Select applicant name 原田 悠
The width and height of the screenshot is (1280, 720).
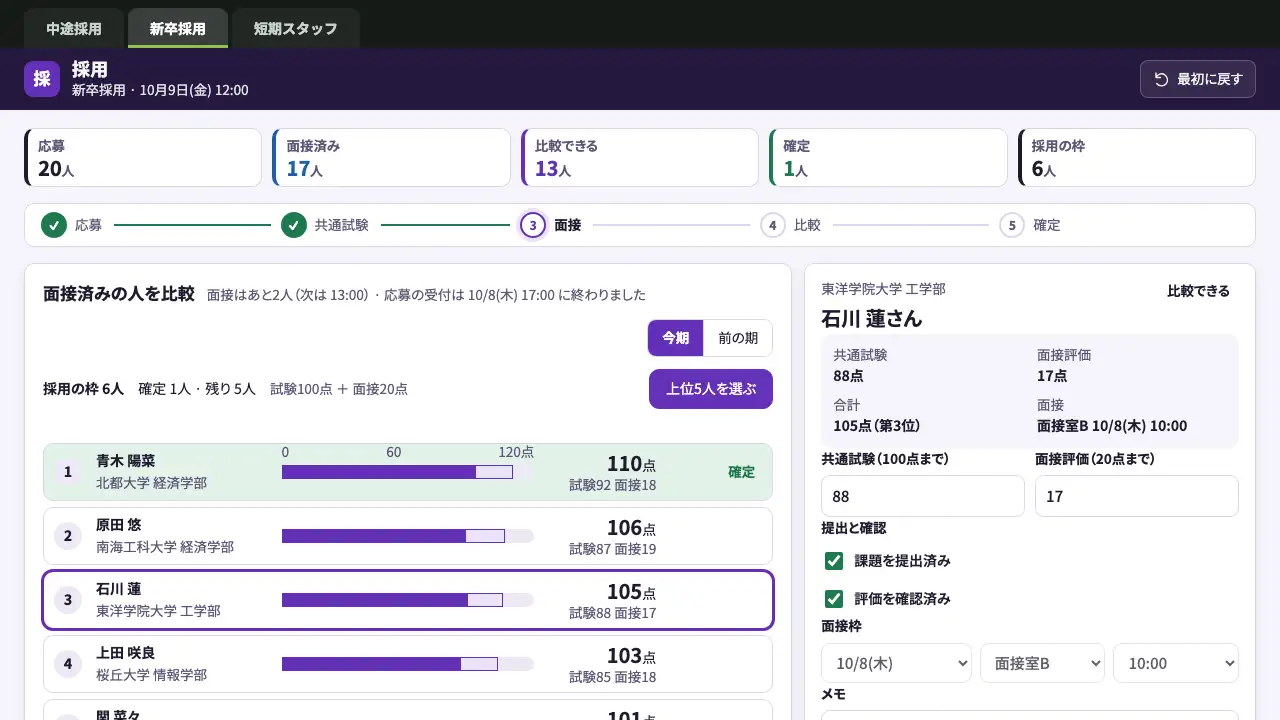118,525
